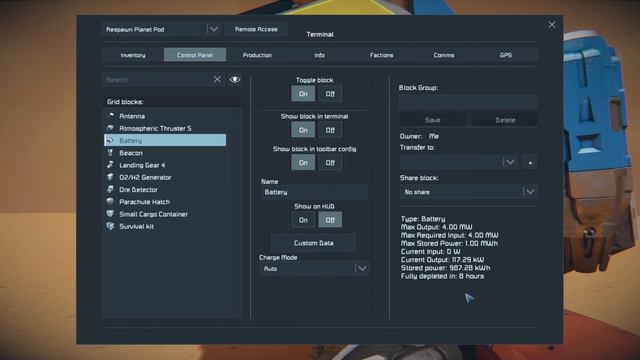This screenshot has width=640, height=360.
Task: Click the Fully depleted in: 8 hours text
Action: coord(442,276)
